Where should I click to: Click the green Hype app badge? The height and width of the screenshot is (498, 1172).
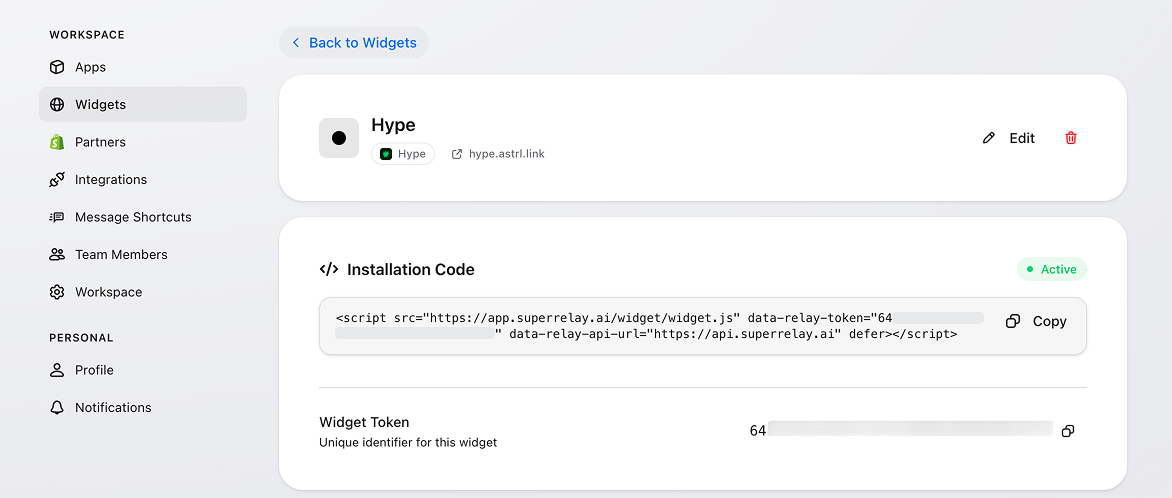[403, 154]
